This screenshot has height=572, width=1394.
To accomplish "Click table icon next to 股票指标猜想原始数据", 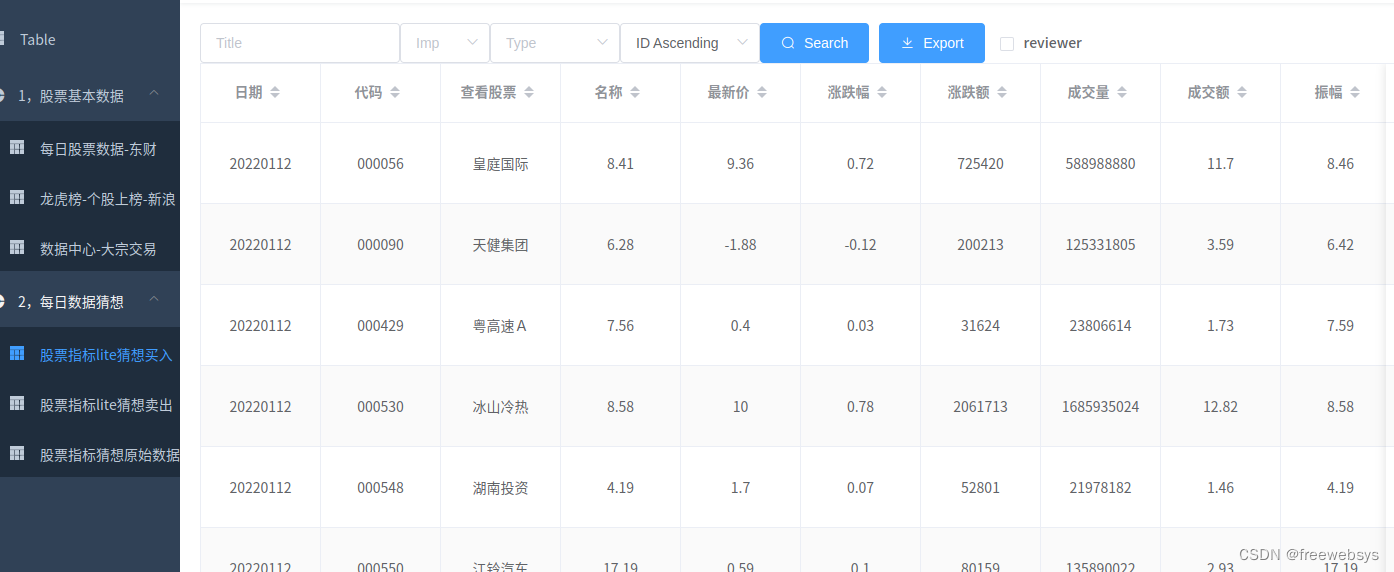I will [x=17, y=453].
